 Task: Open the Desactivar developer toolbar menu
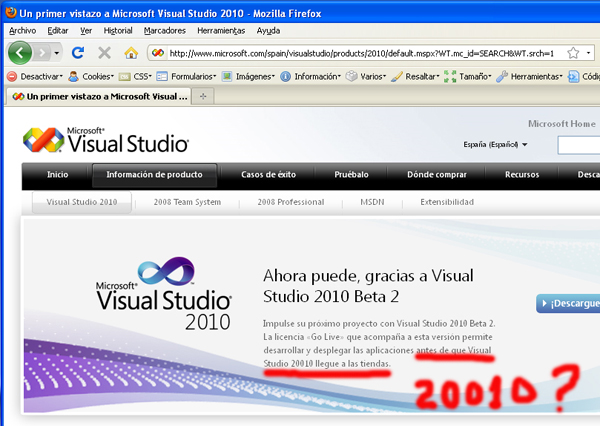coord(35,76)
